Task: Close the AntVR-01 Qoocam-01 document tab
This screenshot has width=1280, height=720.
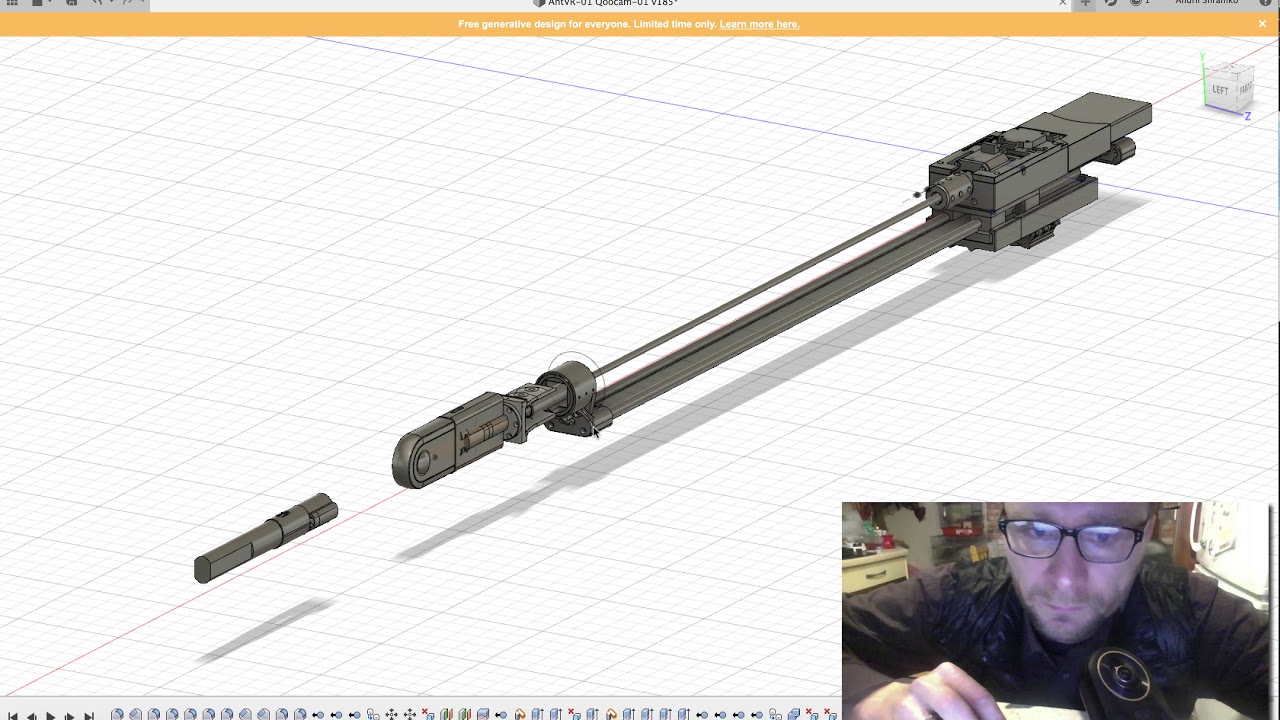Action: pos(1063,3)
